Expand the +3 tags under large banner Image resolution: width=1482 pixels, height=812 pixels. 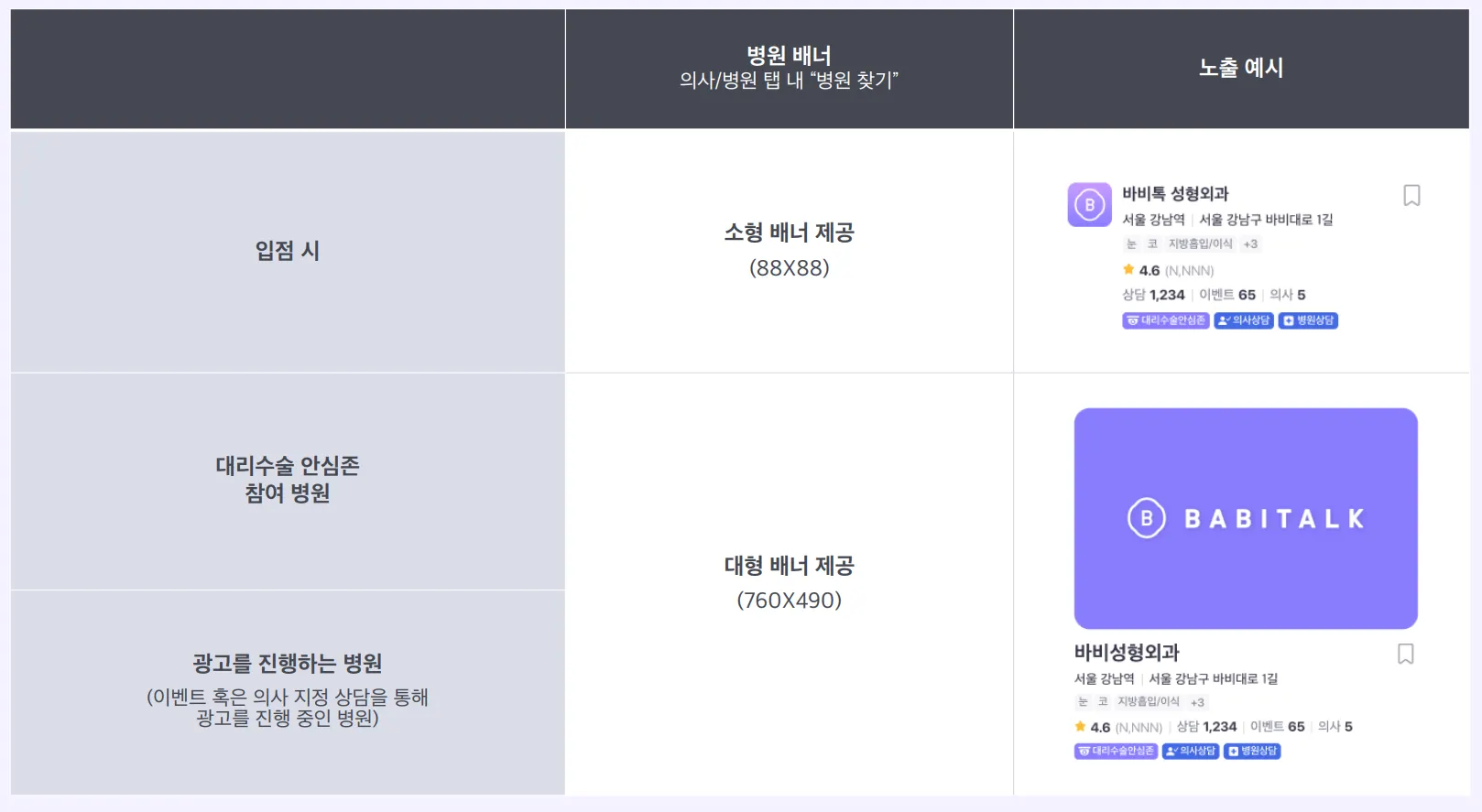pos(1197,702)
